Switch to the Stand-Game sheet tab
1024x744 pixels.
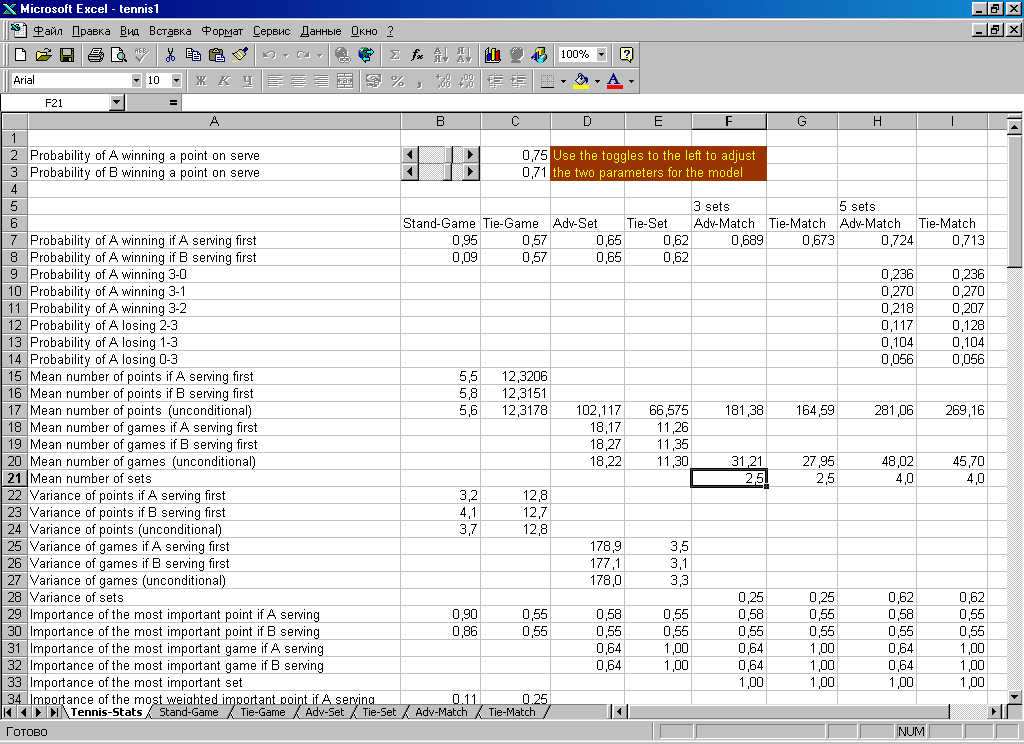click(x=189, y=712)
